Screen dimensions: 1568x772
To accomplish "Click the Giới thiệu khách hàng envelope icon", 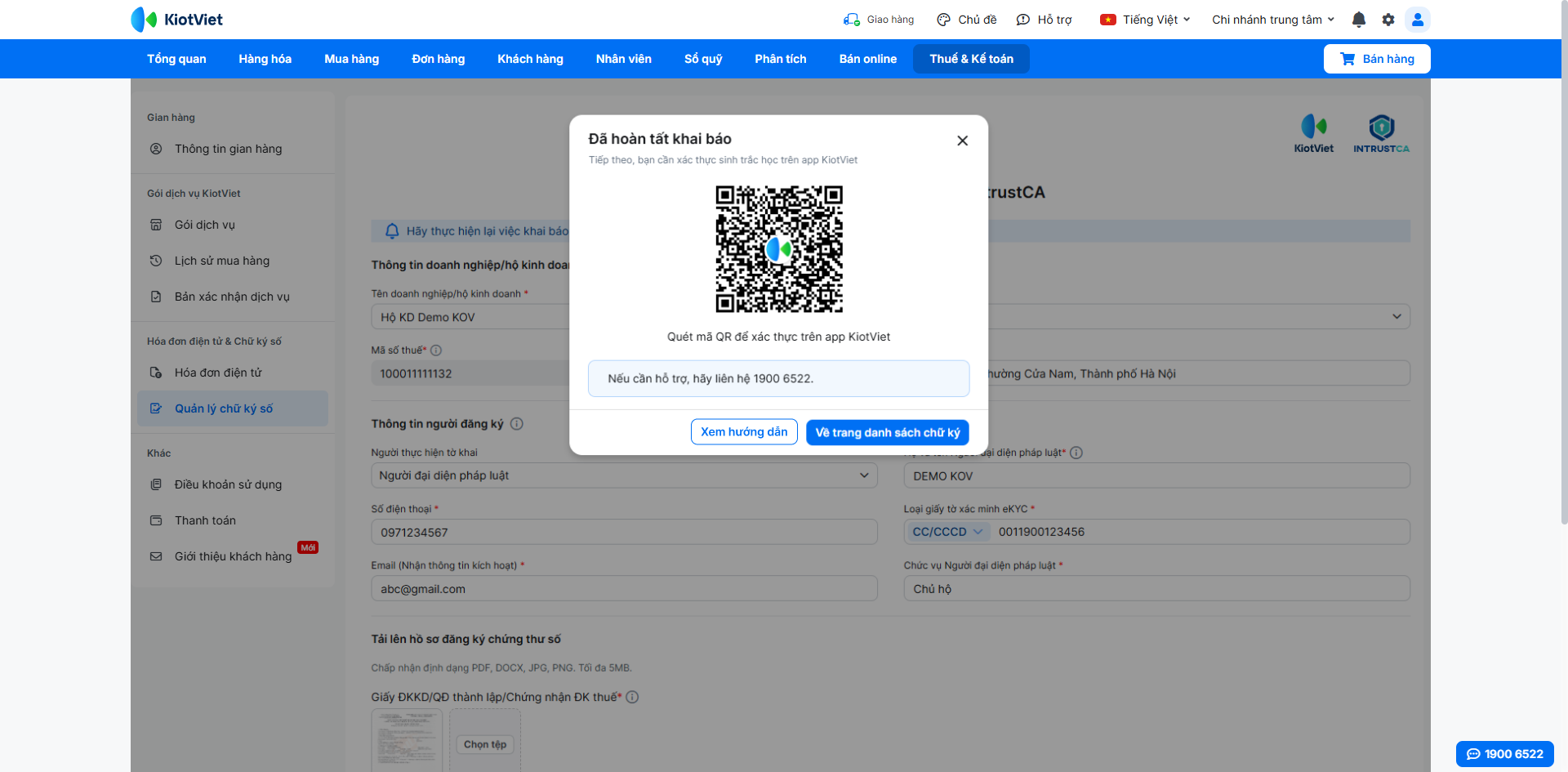I will point(156,556).
